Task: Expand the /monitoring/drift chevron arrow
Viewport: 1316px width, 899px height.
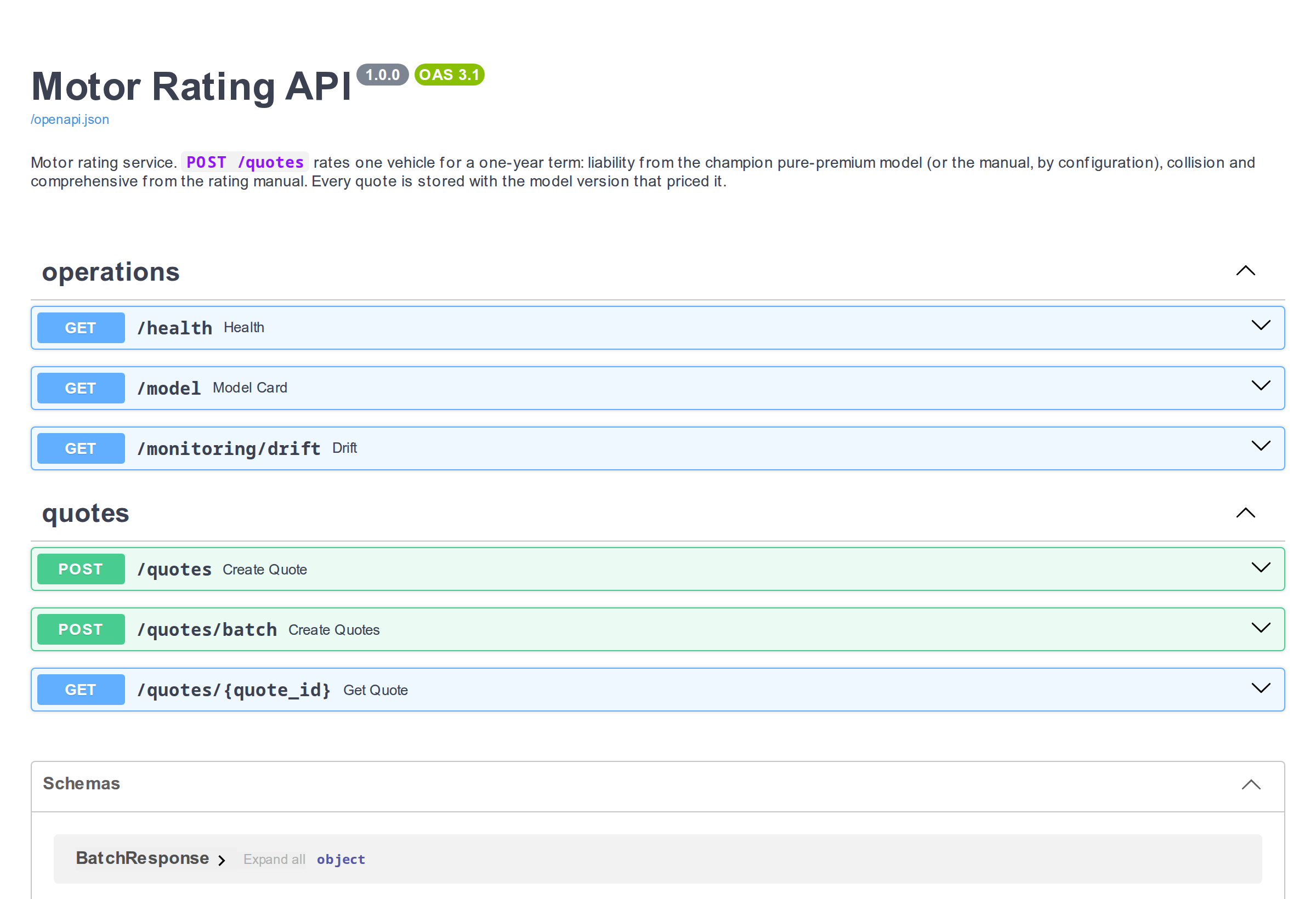Action: click(1261, 446)
